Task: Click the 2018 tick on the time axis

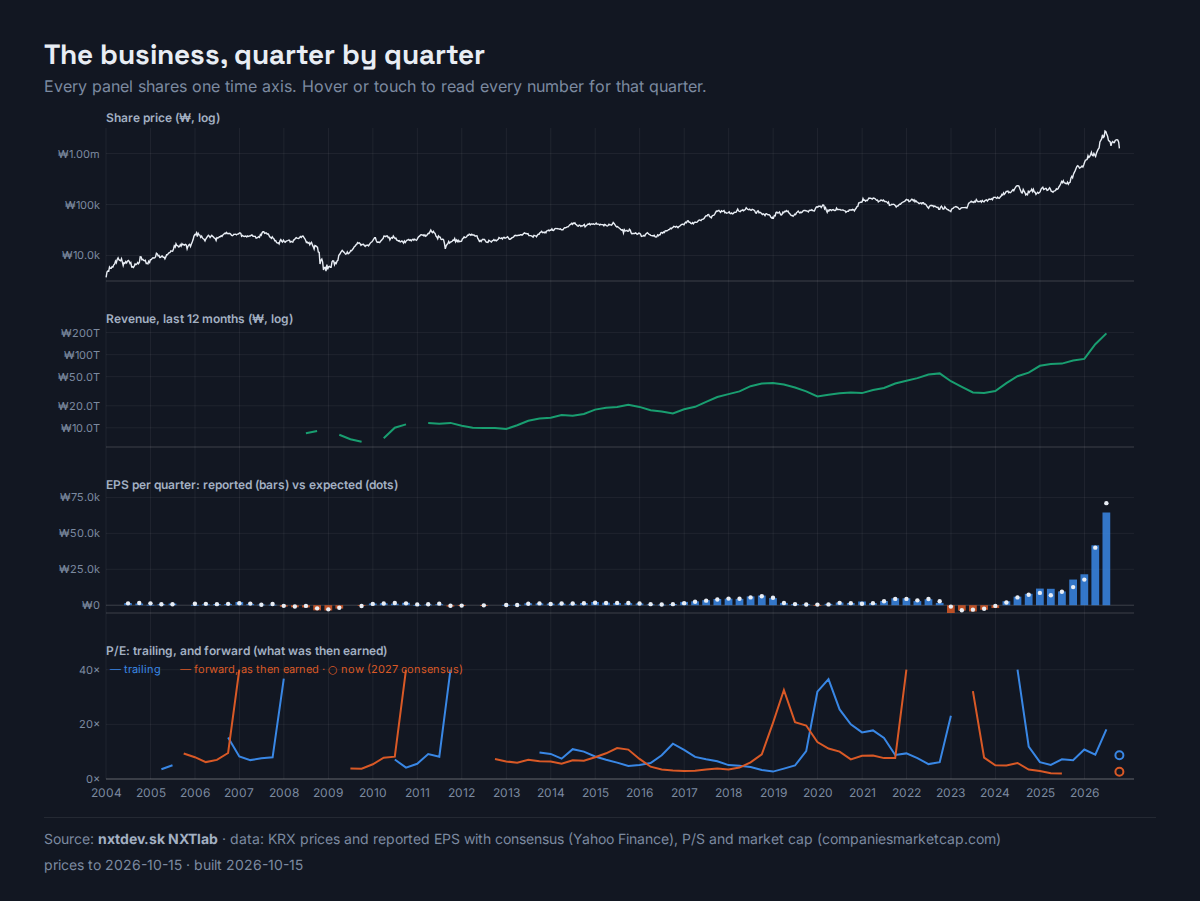Action: 729,793
